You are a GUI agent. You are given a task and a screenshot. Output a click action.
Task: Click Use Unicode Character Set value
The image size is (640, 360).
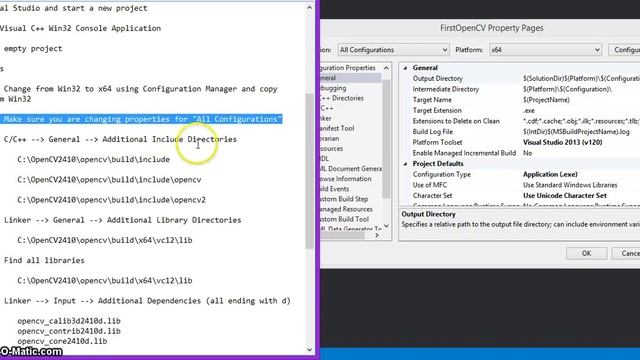[x=564, y=196]
